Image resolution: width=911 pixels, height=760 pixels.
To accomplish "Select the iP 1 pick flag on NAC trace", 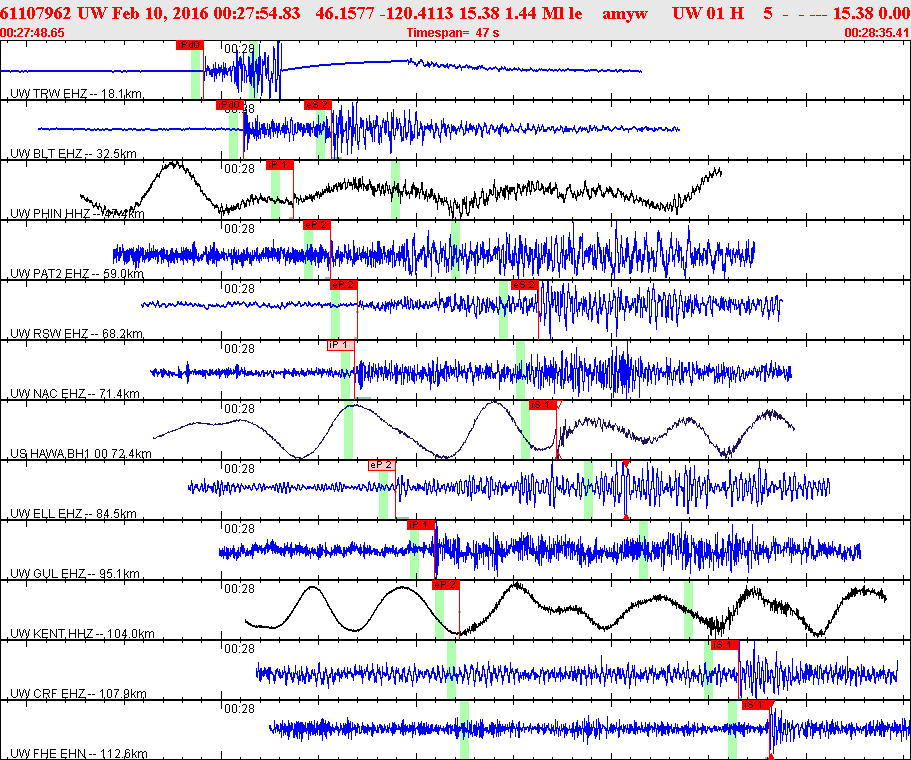I will coord(341,345).
